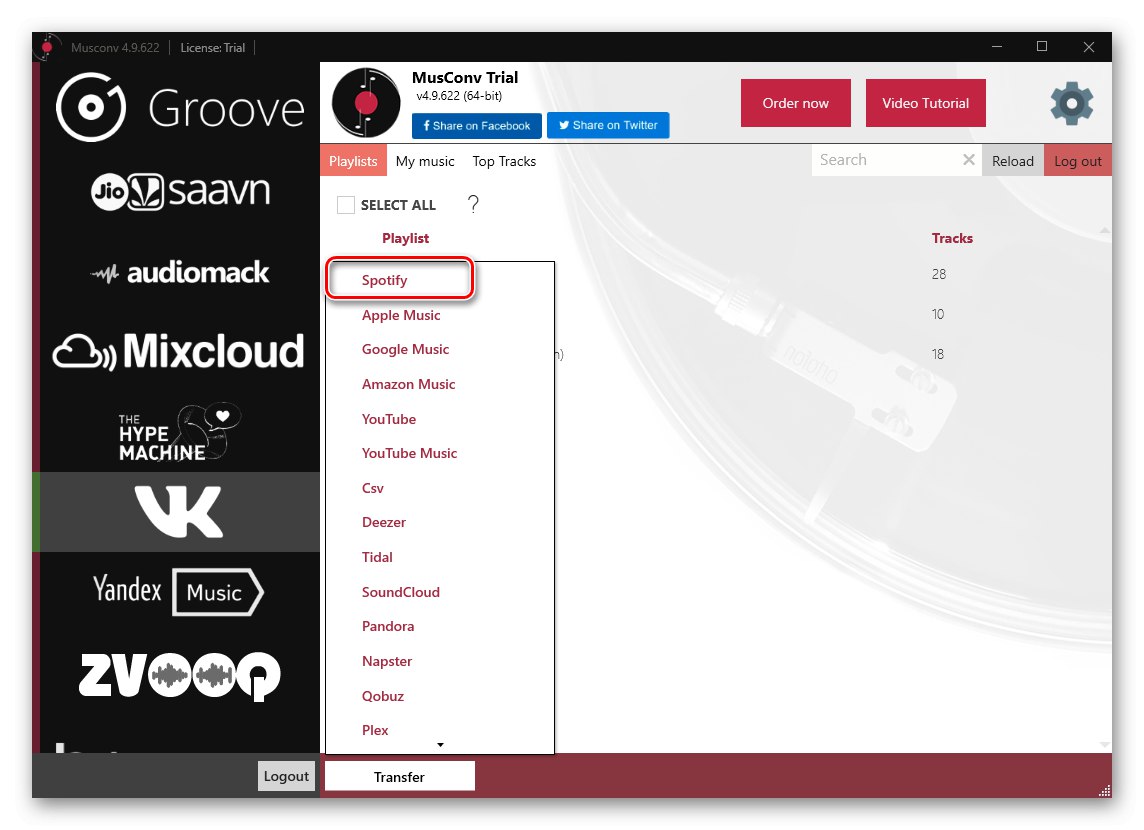Select the JioSaavn service logo
The height and width of the screenshot is (830, 1144).
click(180, 191)
